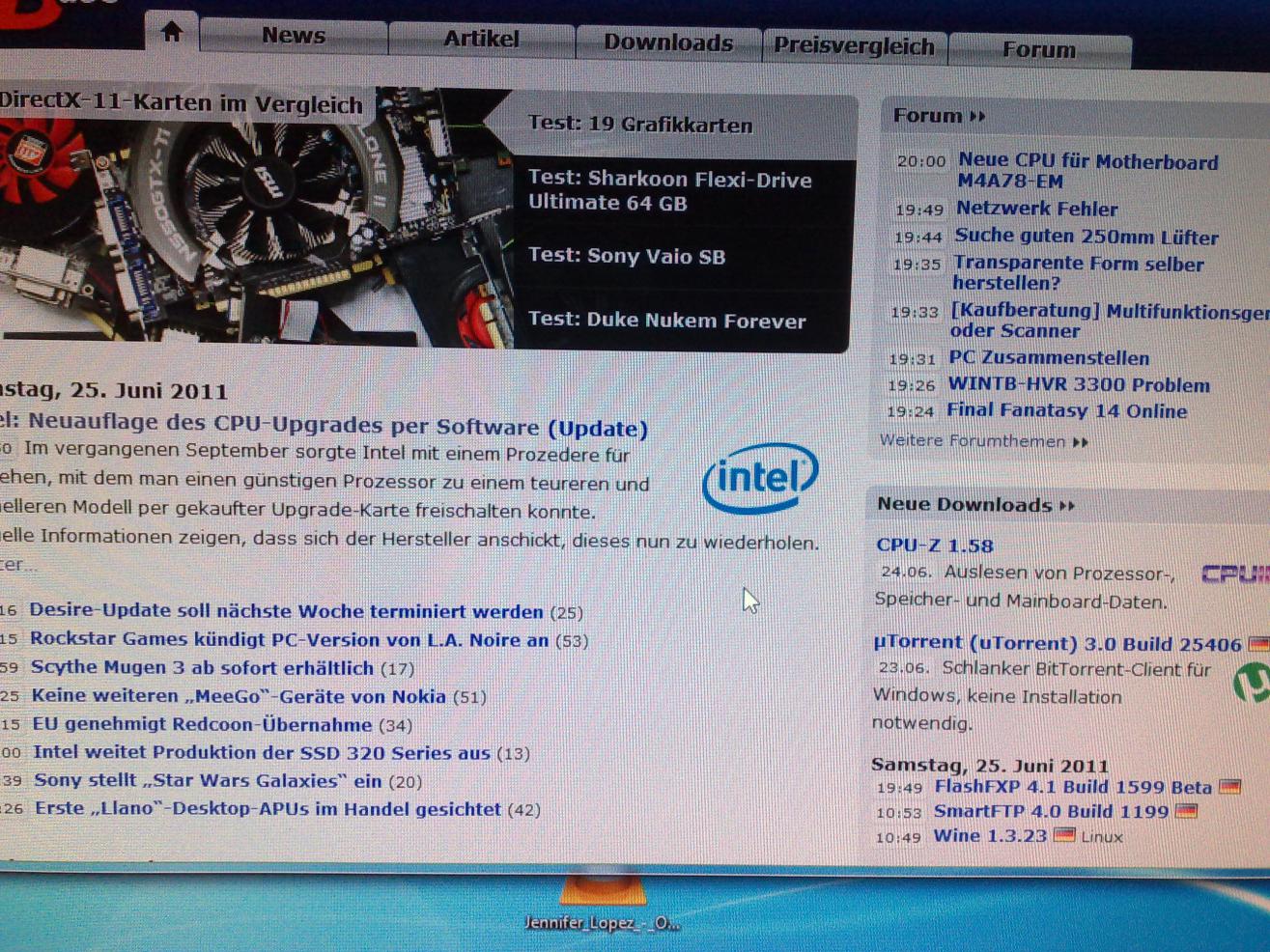
Task: Open thread 'Transparente Form selber herstellen?'
Action: click(1078, 273)
